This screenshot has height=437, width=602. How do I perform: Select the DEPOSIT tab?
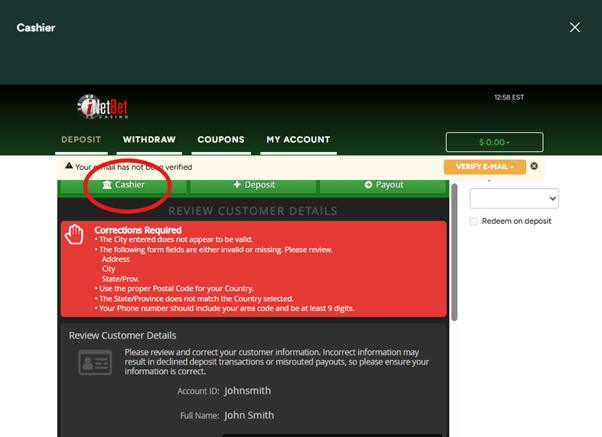coord(81,140)
